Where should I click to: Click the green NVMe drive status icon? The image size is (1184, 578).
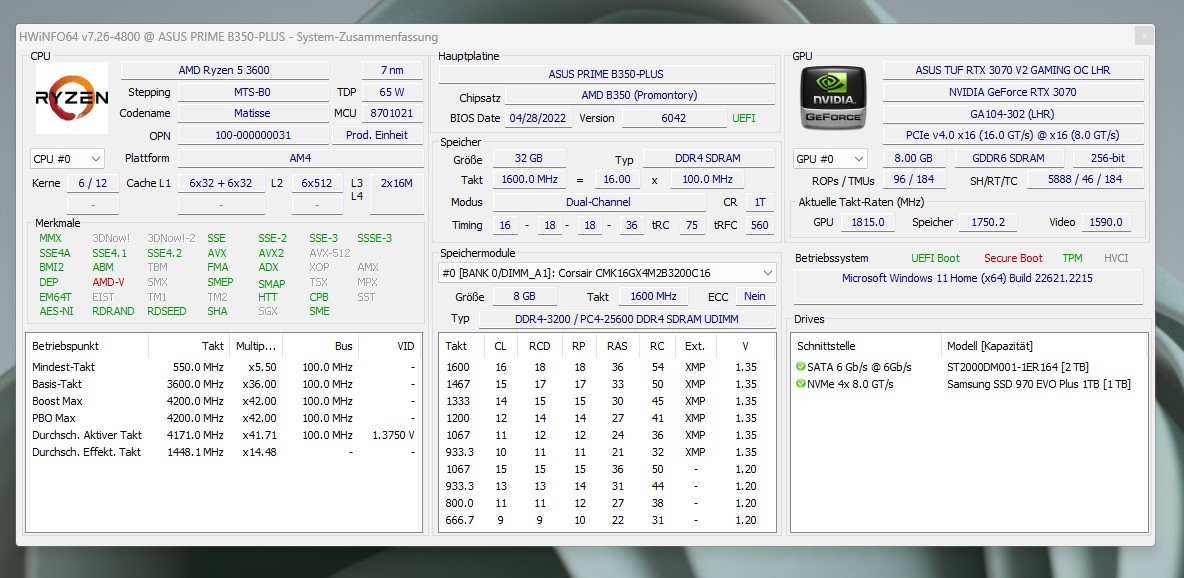click(800, 384)
